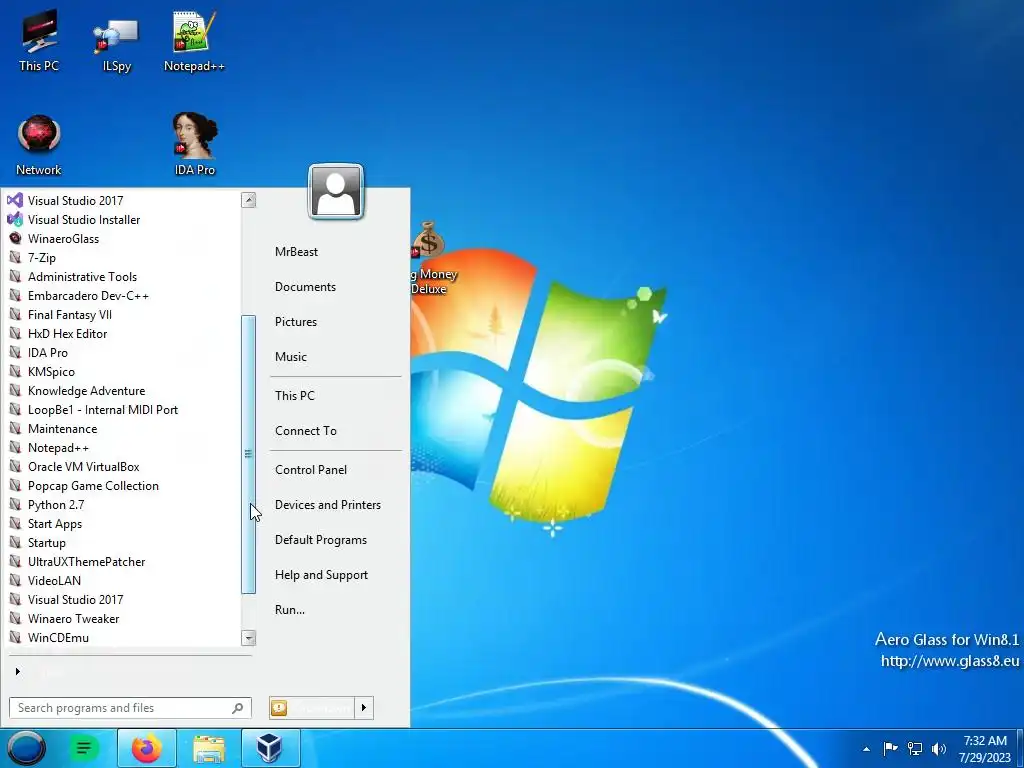Select the IDA Pro portrait desktop icon
The image size is (1024, 768).
coord(195,145)
